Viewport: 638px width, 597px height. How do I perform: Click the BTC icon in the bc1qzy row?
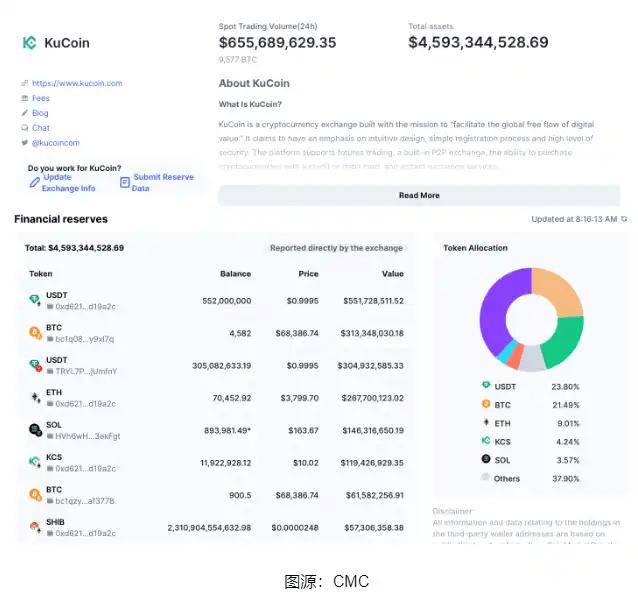click(x=35, y=495)
